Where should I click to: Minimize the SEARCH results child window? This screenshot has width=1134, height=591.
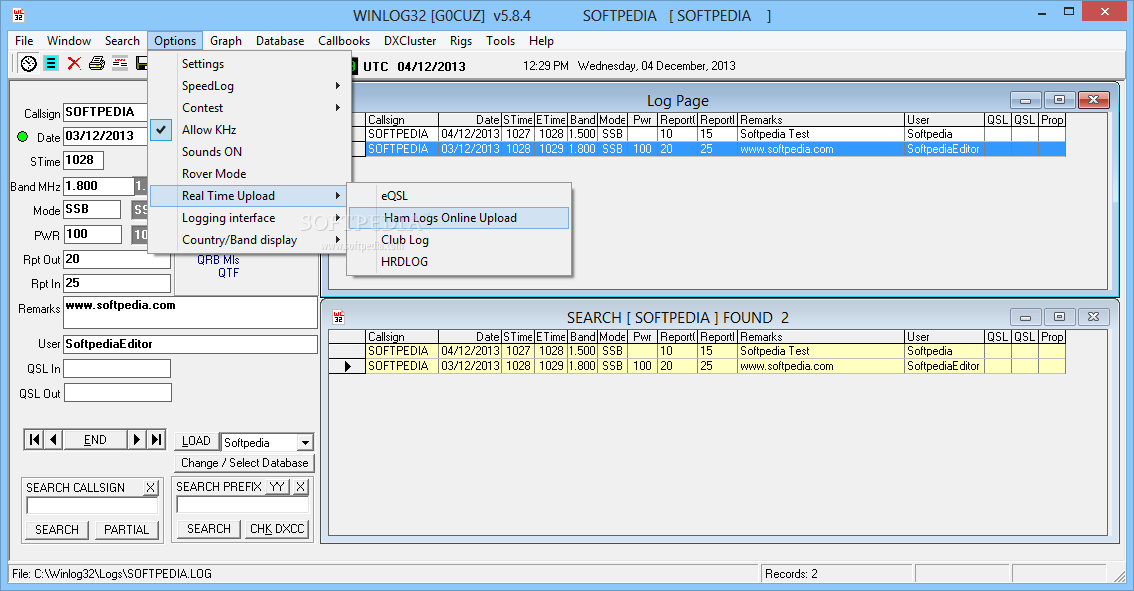1026,317
